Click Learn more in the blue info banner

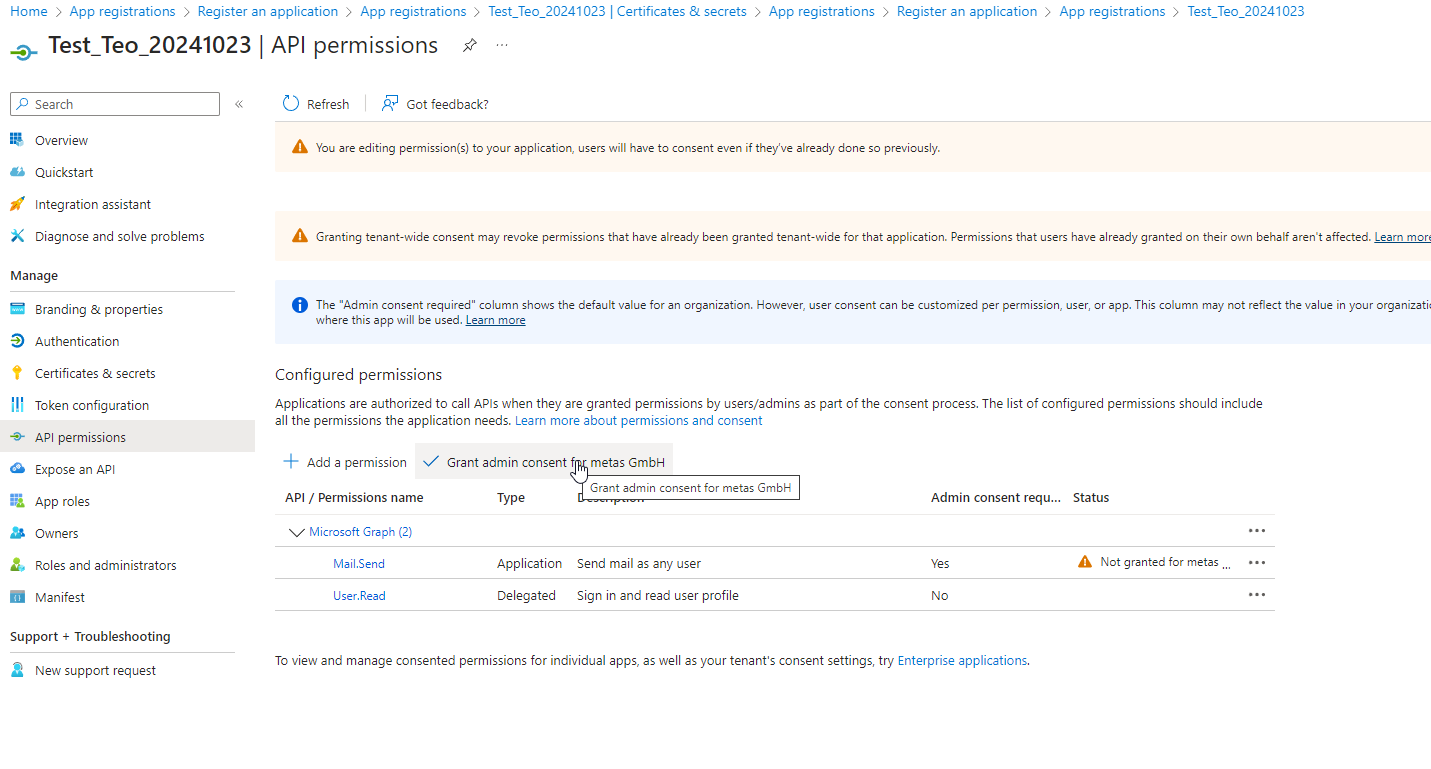tap(495, 320)
